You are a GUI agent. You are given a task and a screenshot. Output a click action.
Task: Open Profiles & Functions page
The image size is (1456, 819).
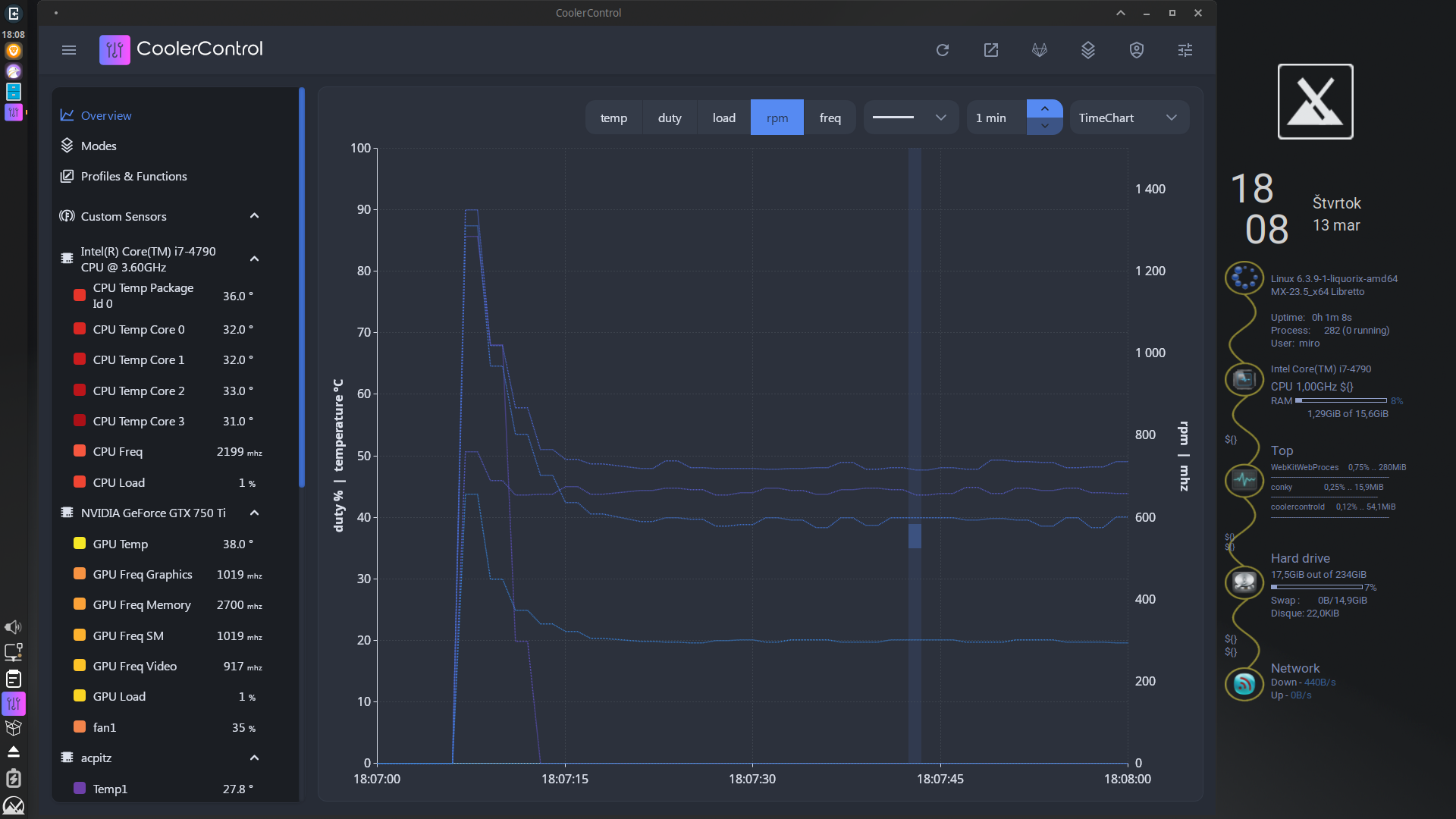(x=133, y=176)
